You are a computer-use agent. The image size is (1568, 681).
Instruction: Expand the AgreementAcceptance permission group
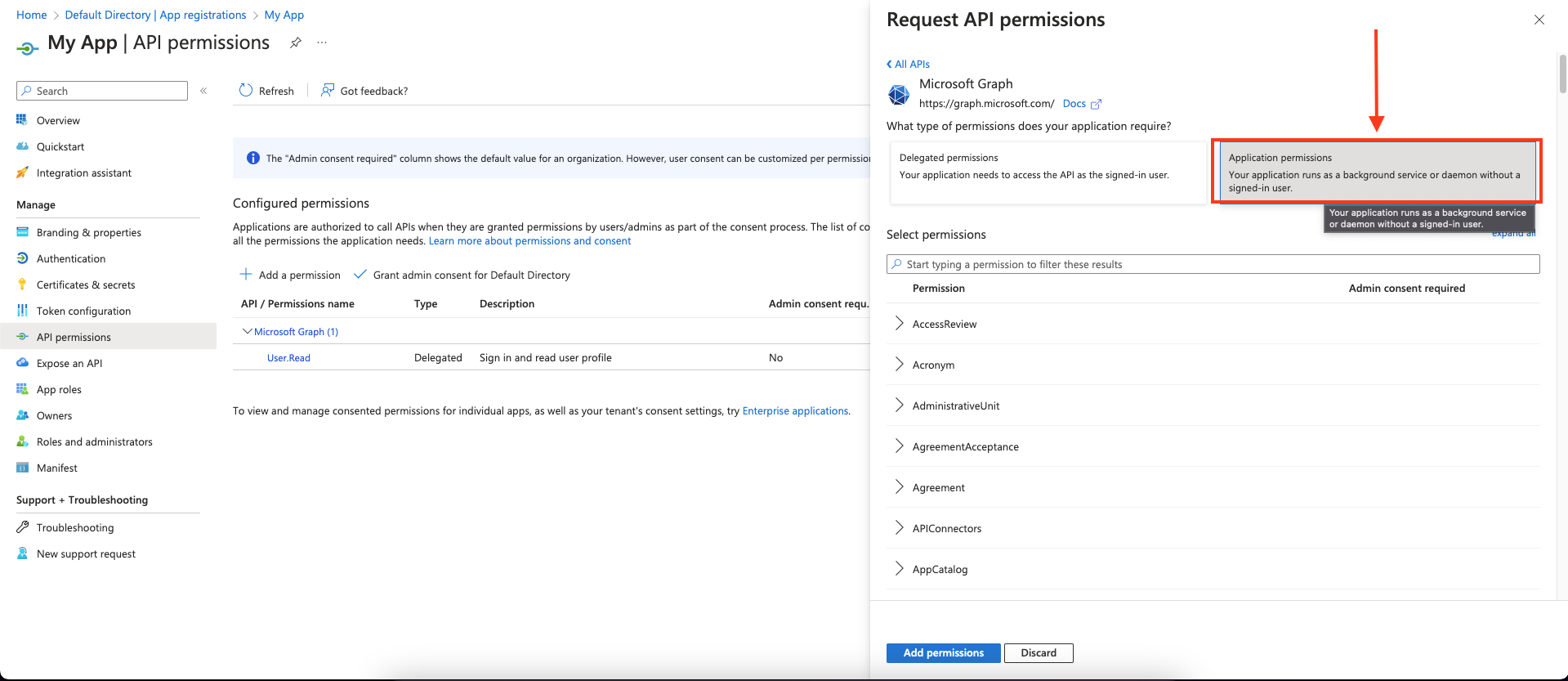click(900, 446)
